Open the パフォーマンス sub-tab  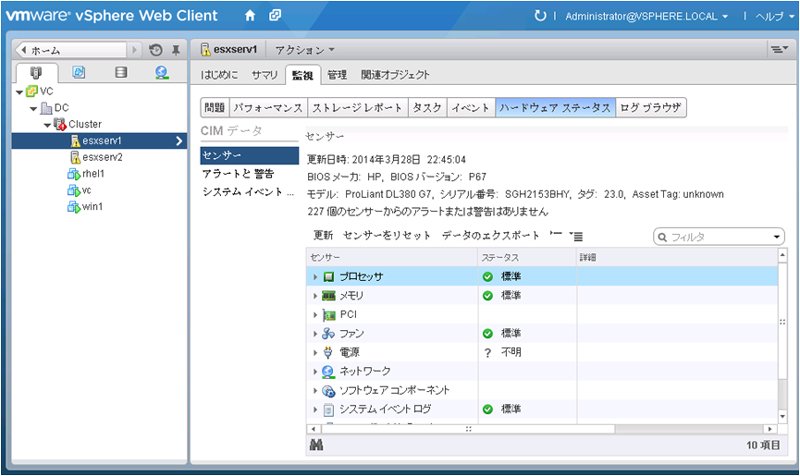click(x=268, y=108)
